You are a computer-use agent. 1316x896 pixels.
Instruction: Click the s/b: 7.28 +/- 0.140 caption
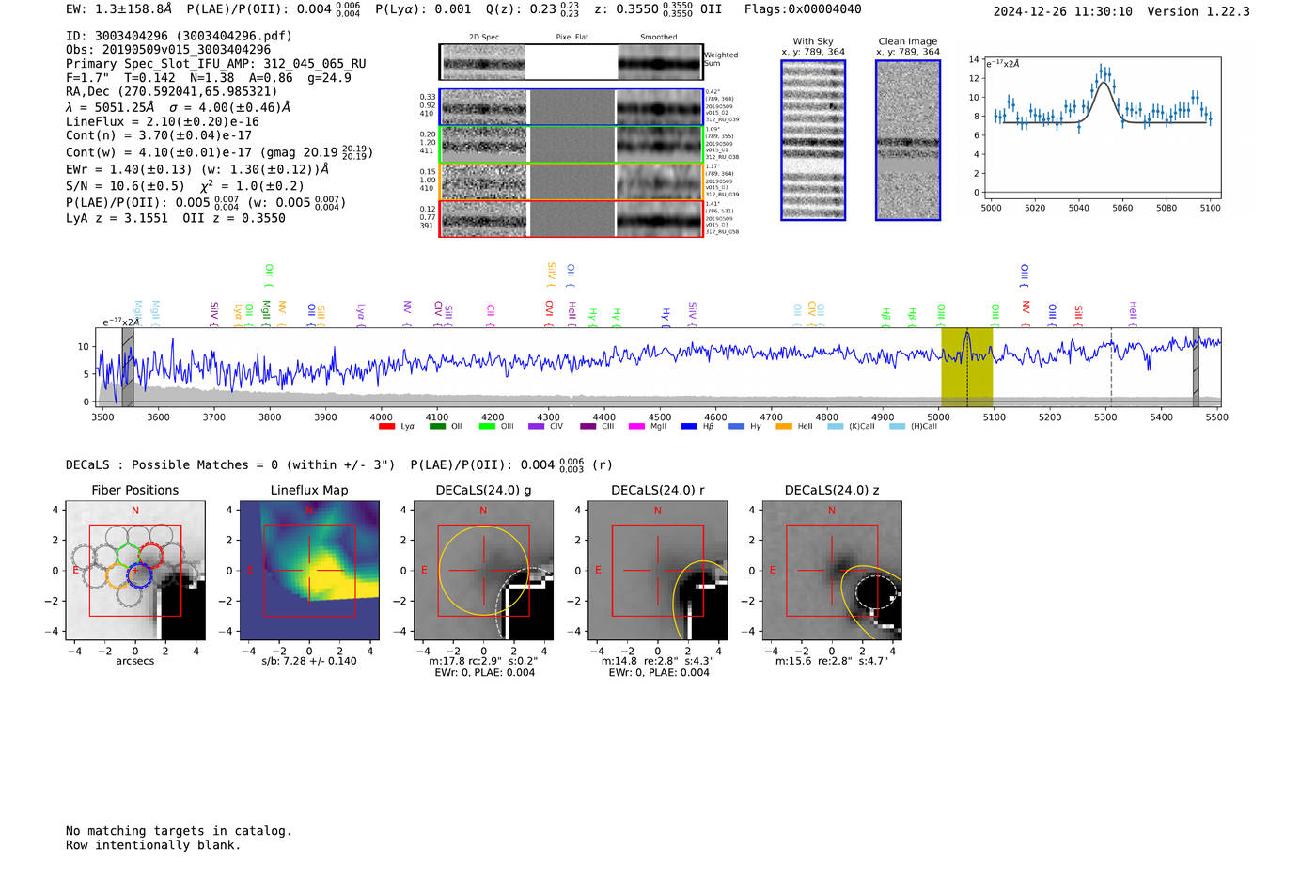point(309,661)
